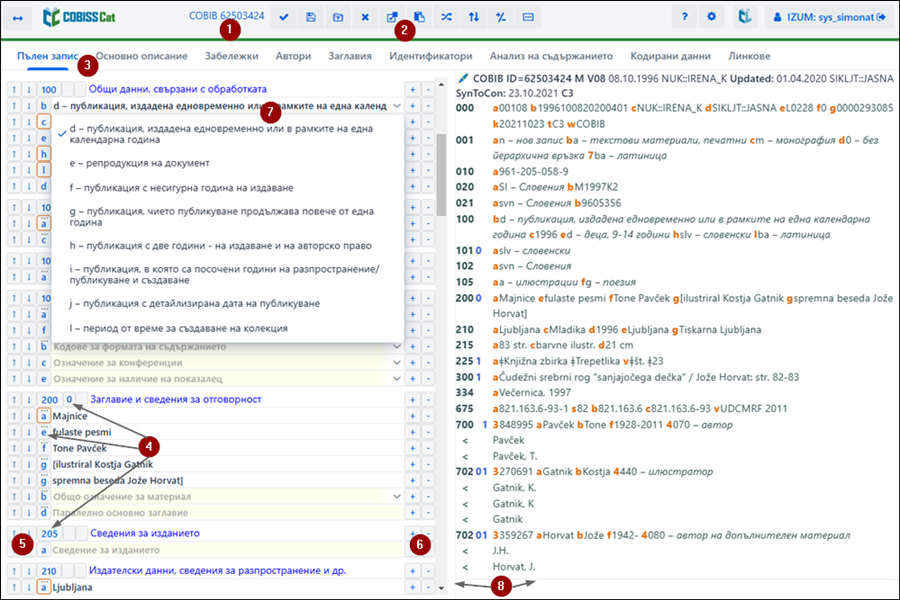Expand Означение за конференции dropdown
The width and height of the screenshot is (900, 600).
[x=397, y=363]
